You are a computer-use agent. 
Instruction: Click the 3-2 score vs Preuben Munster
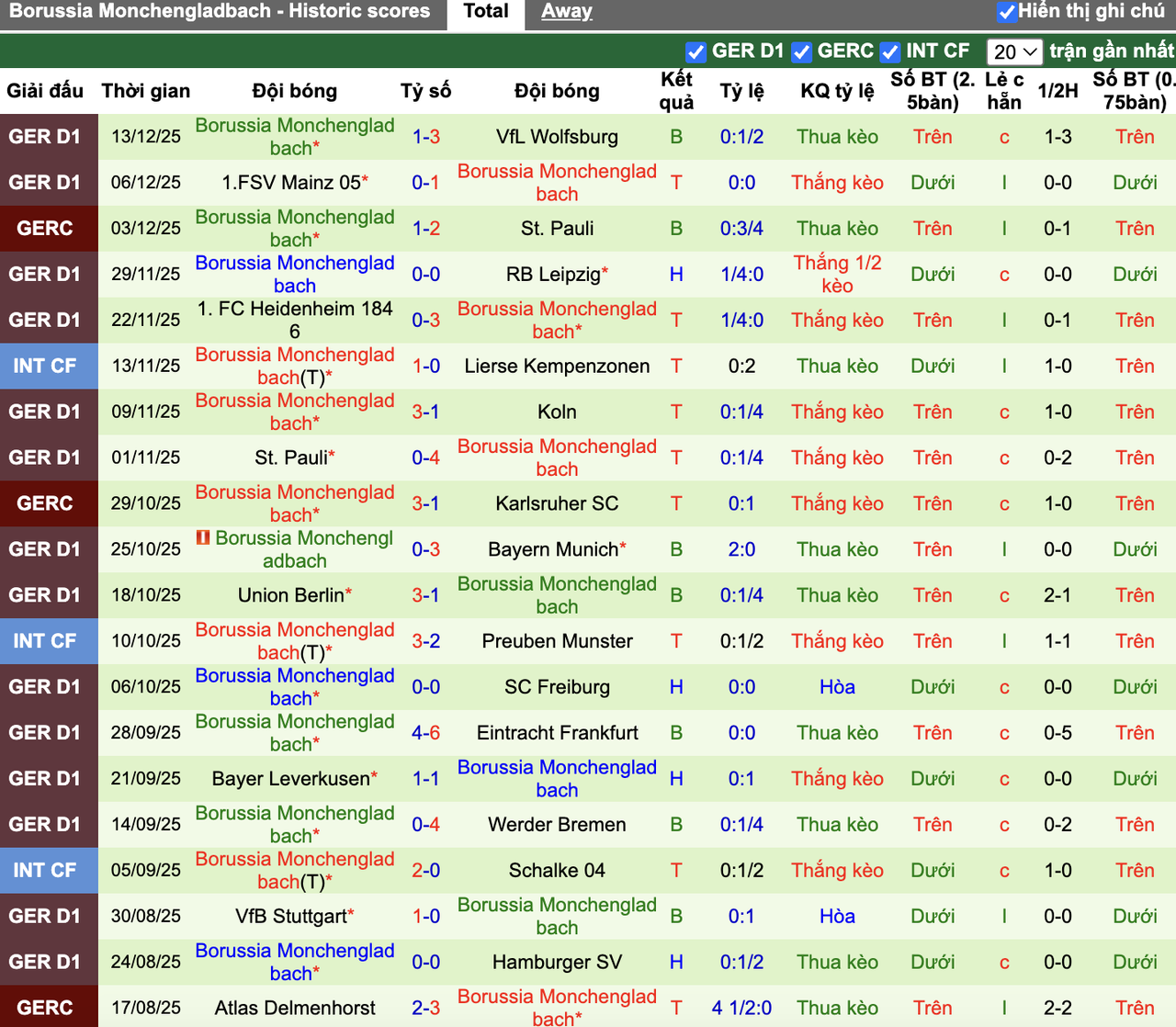point(425,642)
